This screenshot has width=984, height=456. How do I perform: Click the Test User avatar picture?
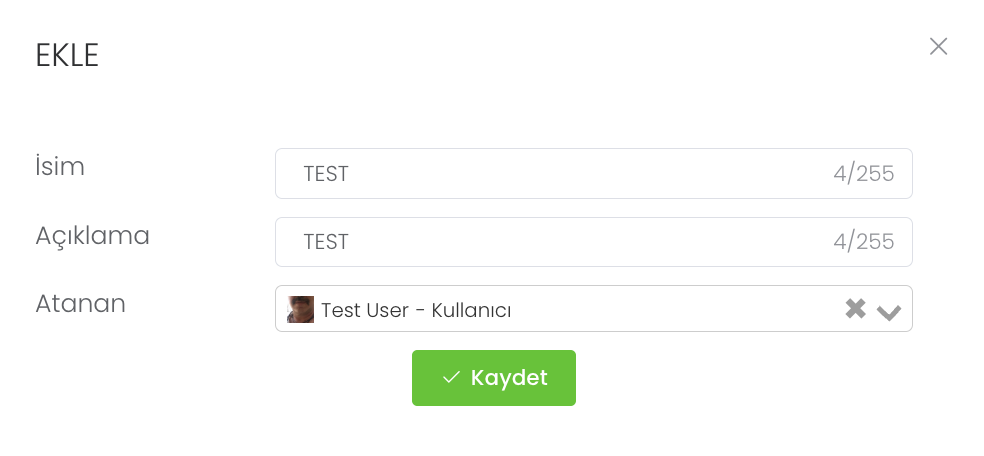coord(301,309)
